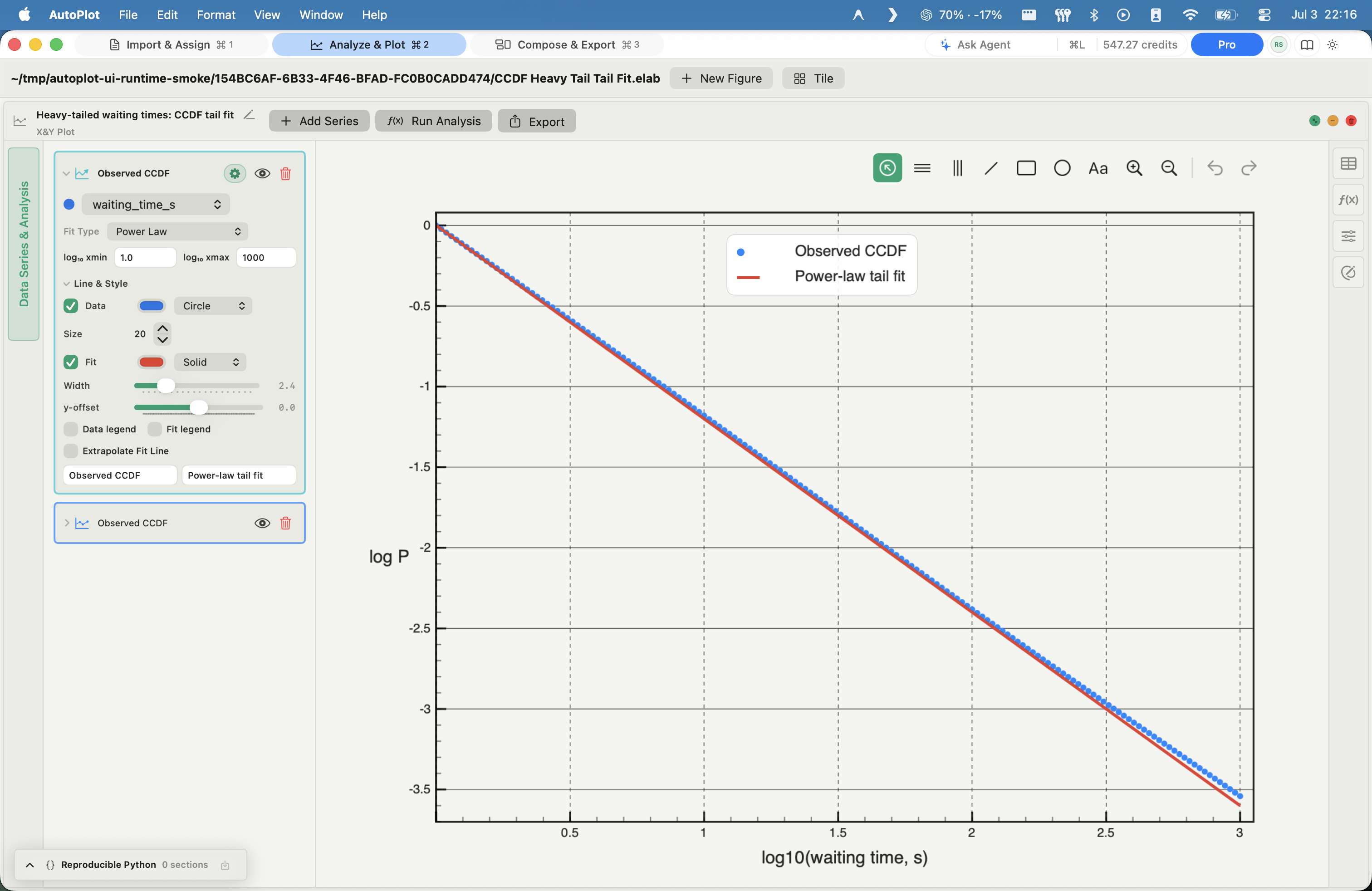Select the pointer cursor tool in plot toolbar
The image size is (1372, 891).
point(887,168)
